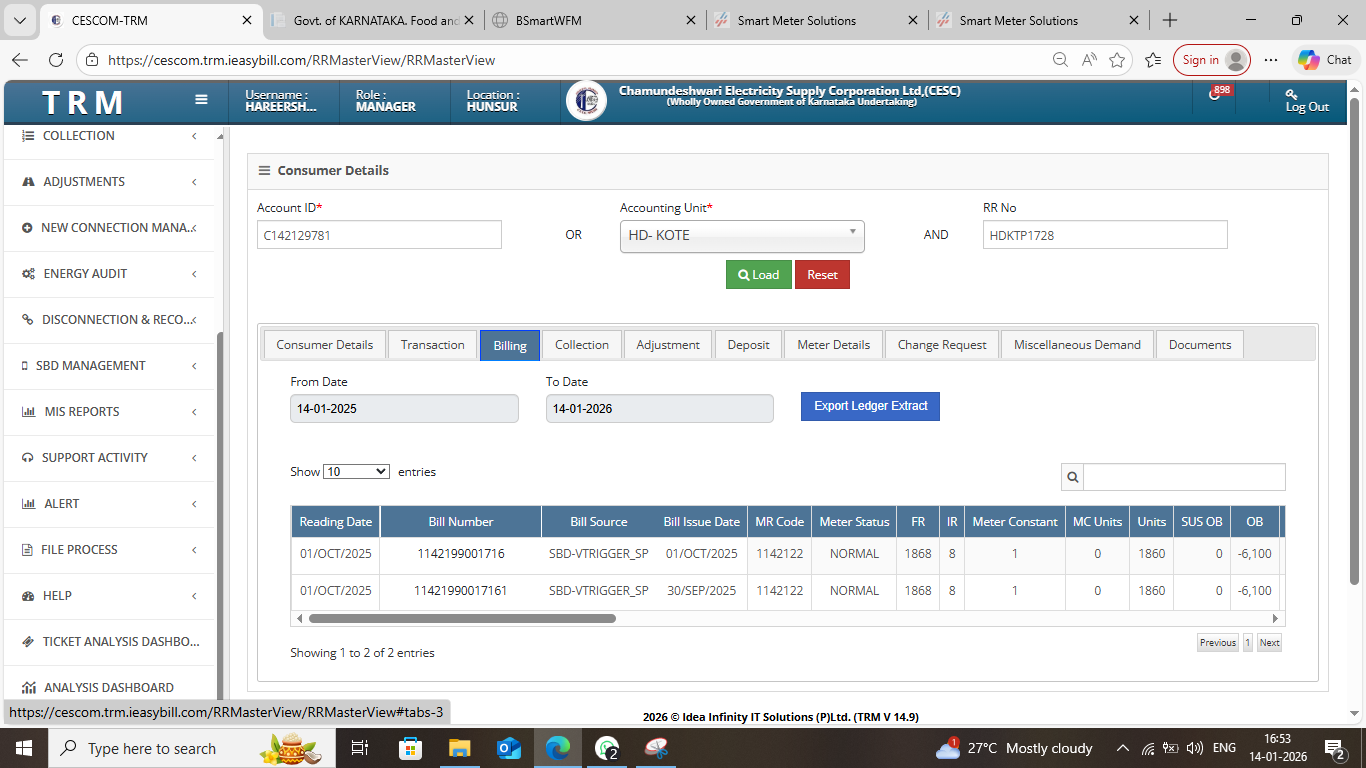Open the Windows Start menu
This screenshot has height=768, width=1366.
tap(23, 748)
